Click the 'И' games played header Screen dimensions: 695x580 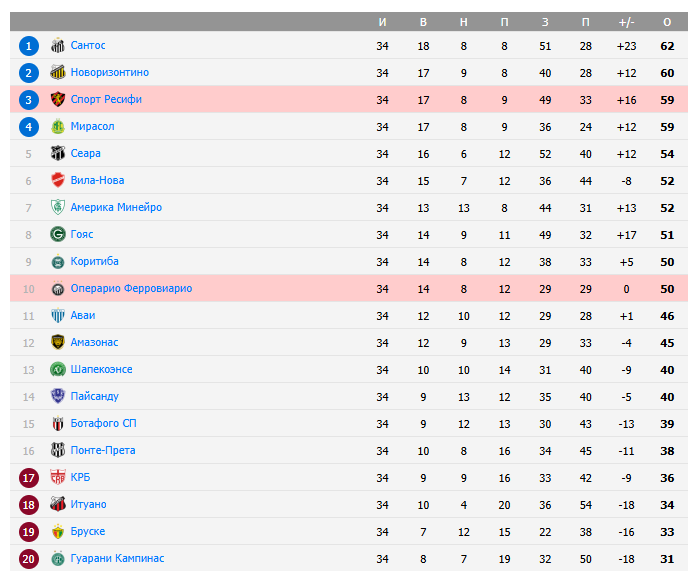click(x=382, y=22)
